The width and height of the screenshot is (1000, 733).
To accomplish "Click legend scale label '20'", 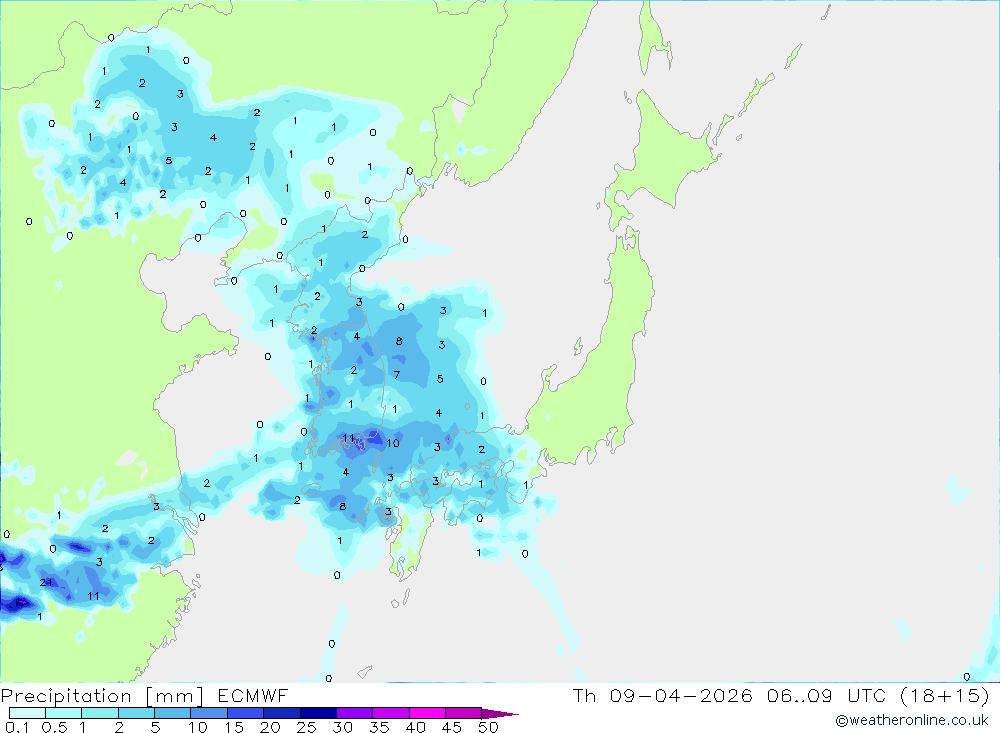I will (270, 727).
